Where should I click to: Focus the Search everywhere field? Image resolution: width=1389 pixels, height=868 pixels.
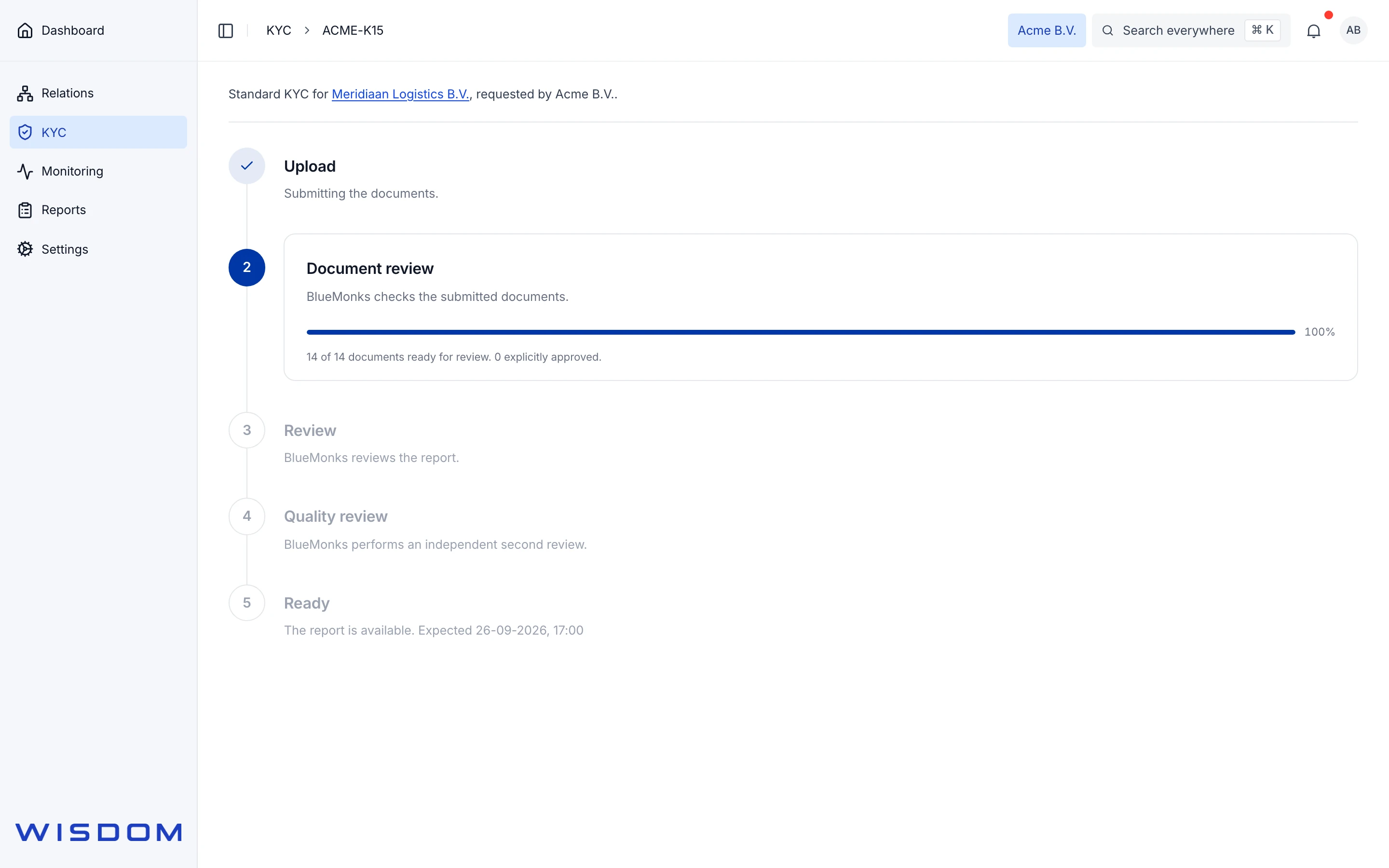tap(1191, 30)
